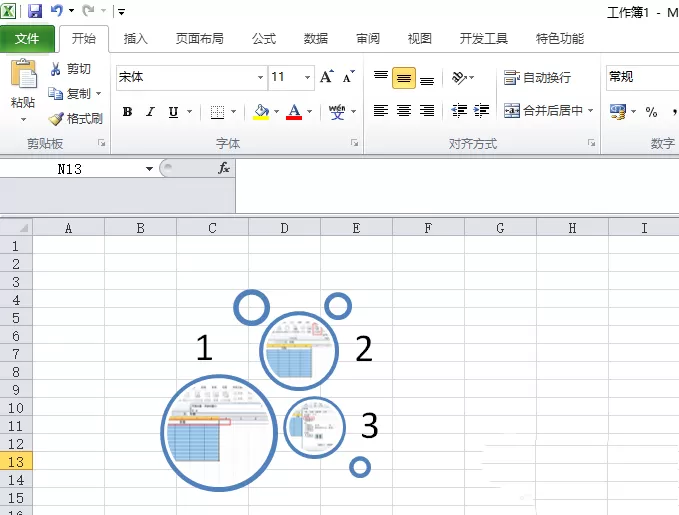This screenshot has width=679, height=515.
Task: Toggle the highlighted middle align button
Action: (404, 78)
